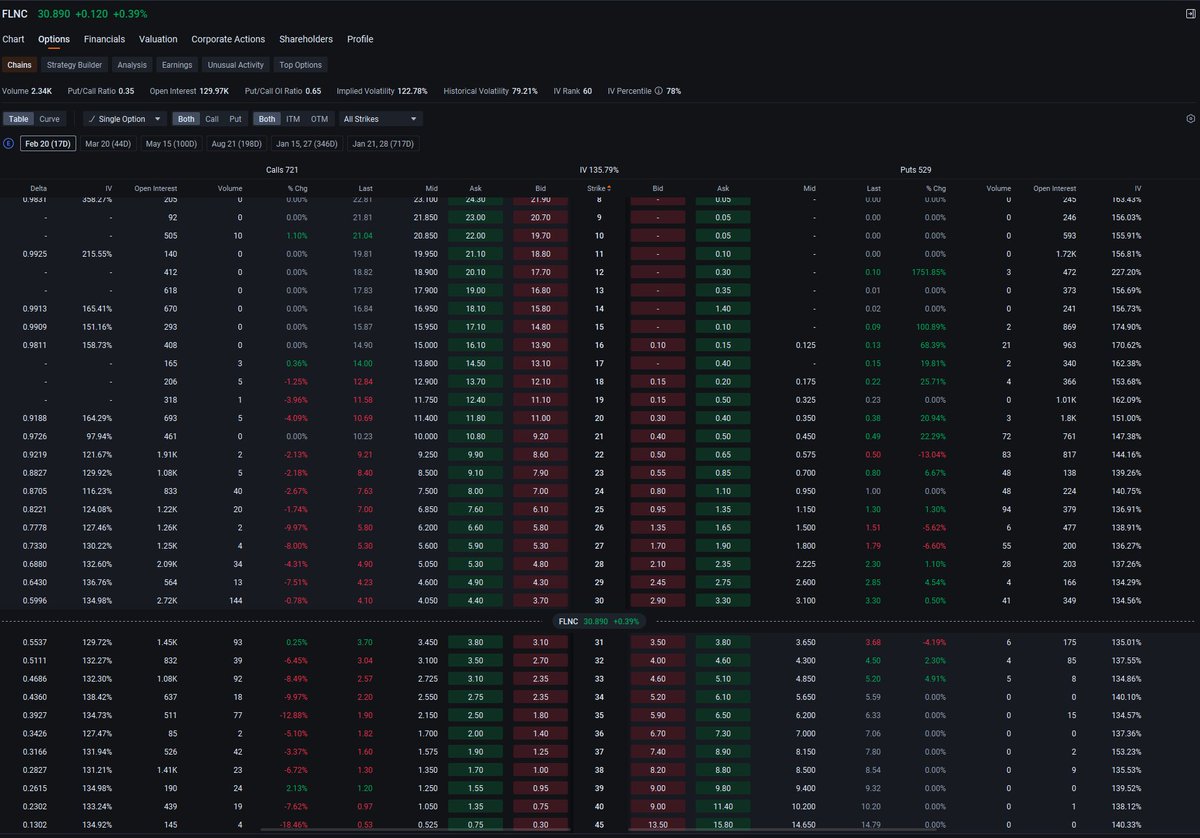Open the All Strikes dropdown
1200x838 pixels.
380,119
